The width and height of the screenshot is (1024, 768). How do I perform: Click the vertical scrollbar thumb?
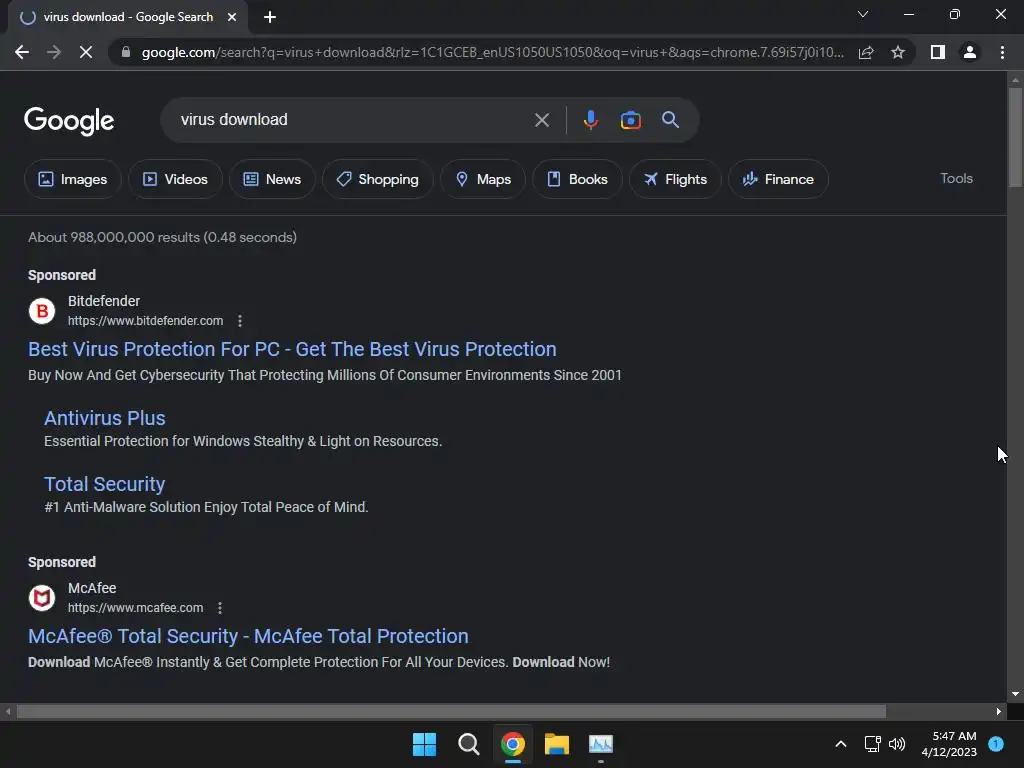1015,137
